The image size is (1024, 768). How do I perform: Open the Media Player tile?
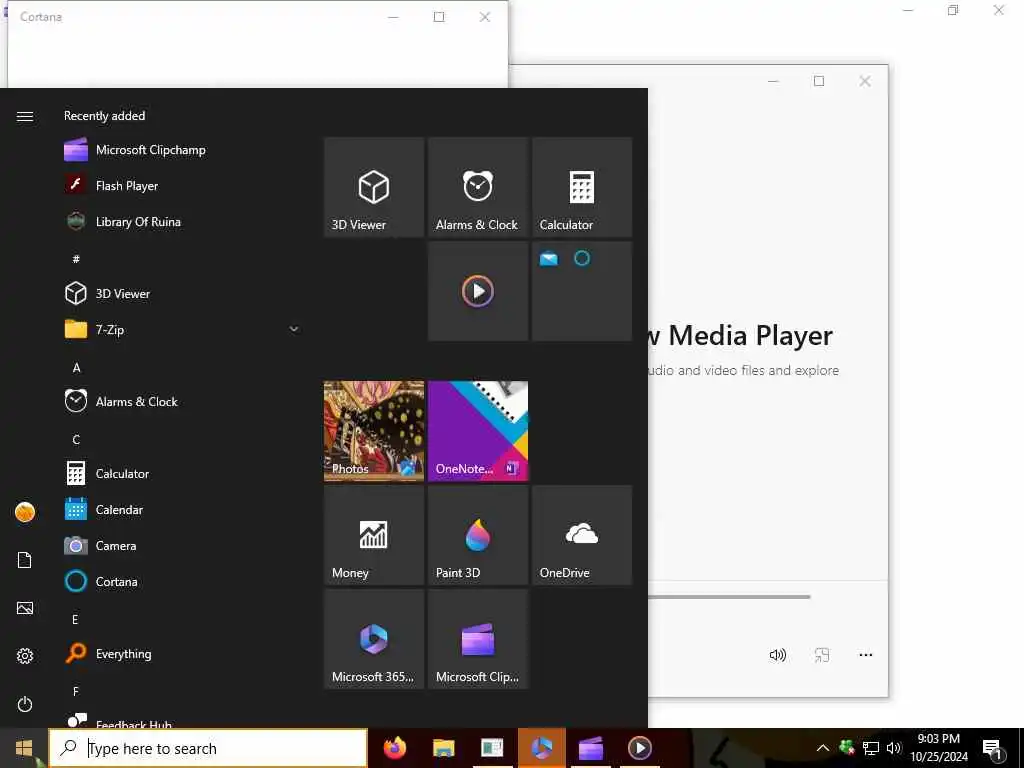[477, 291]
